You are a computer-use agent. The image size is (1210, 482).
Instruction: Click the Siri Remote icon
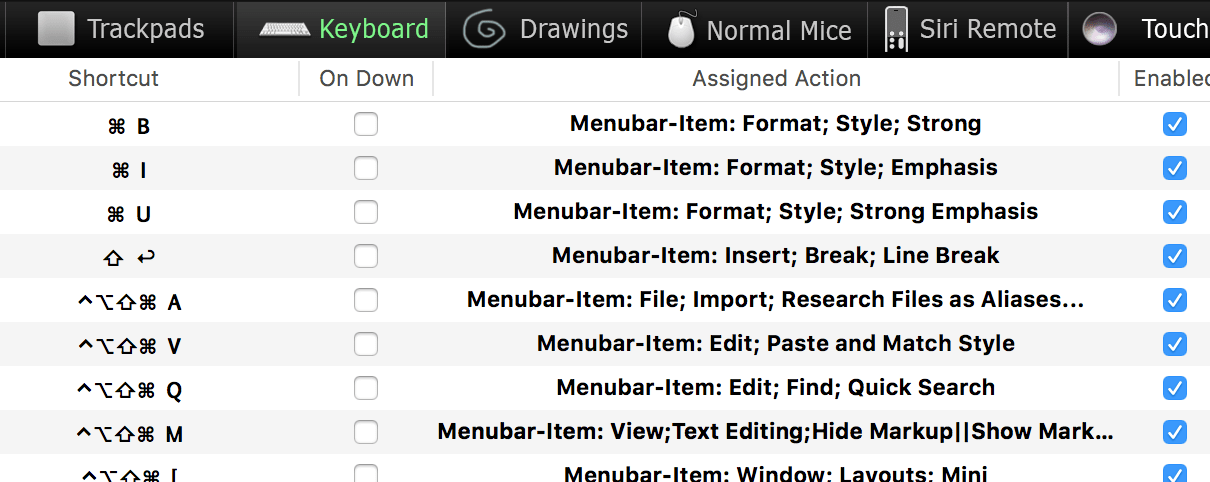pos(896,30)
